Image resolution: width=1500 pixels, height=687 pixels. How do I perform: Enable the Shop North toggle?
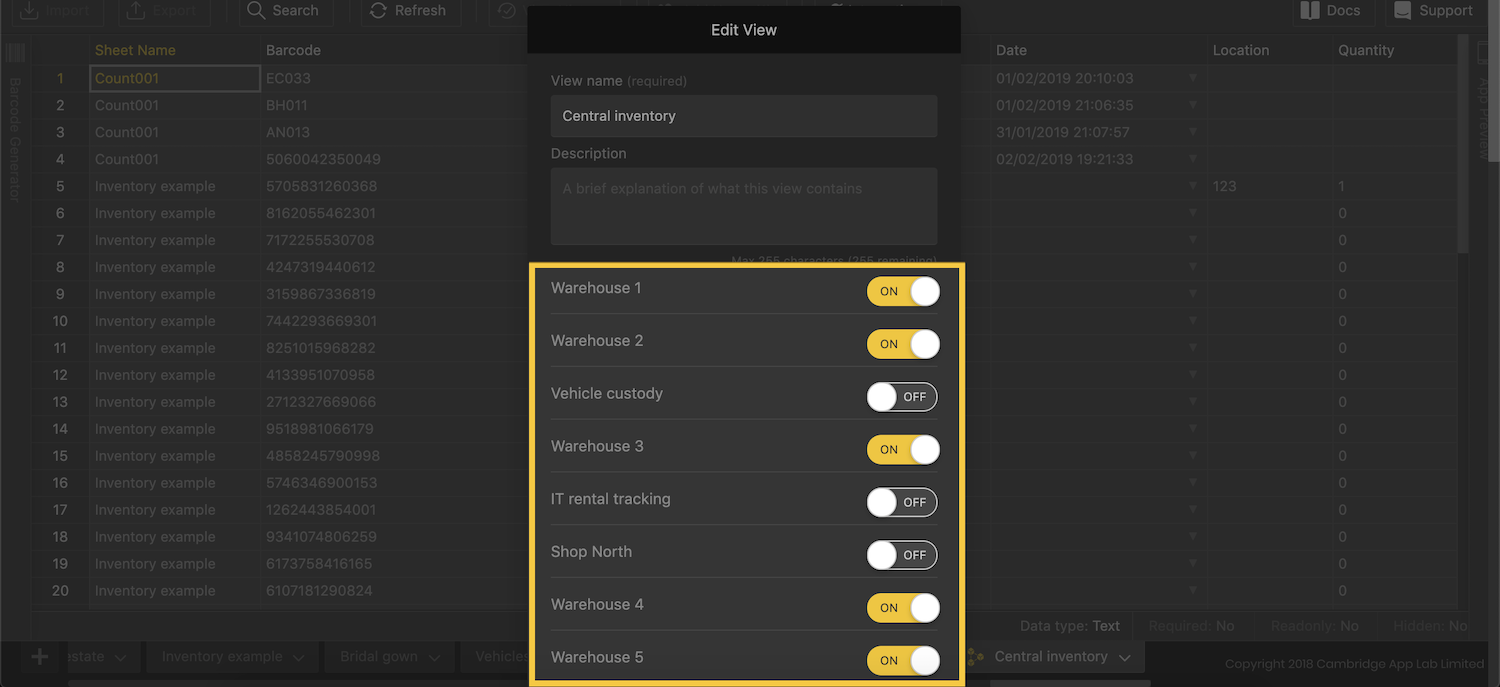(x=902, y=555)
